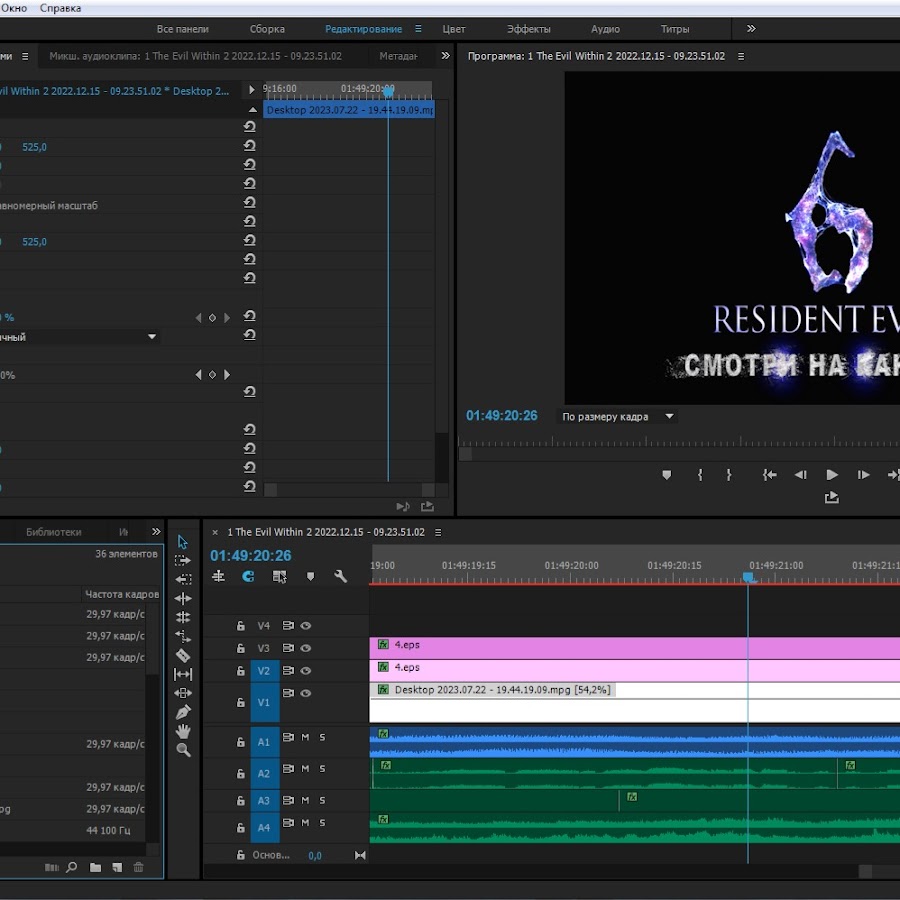The height and width of the screenshot is (900, 900).
Task: Mute audio track A1
Action: 305,737
